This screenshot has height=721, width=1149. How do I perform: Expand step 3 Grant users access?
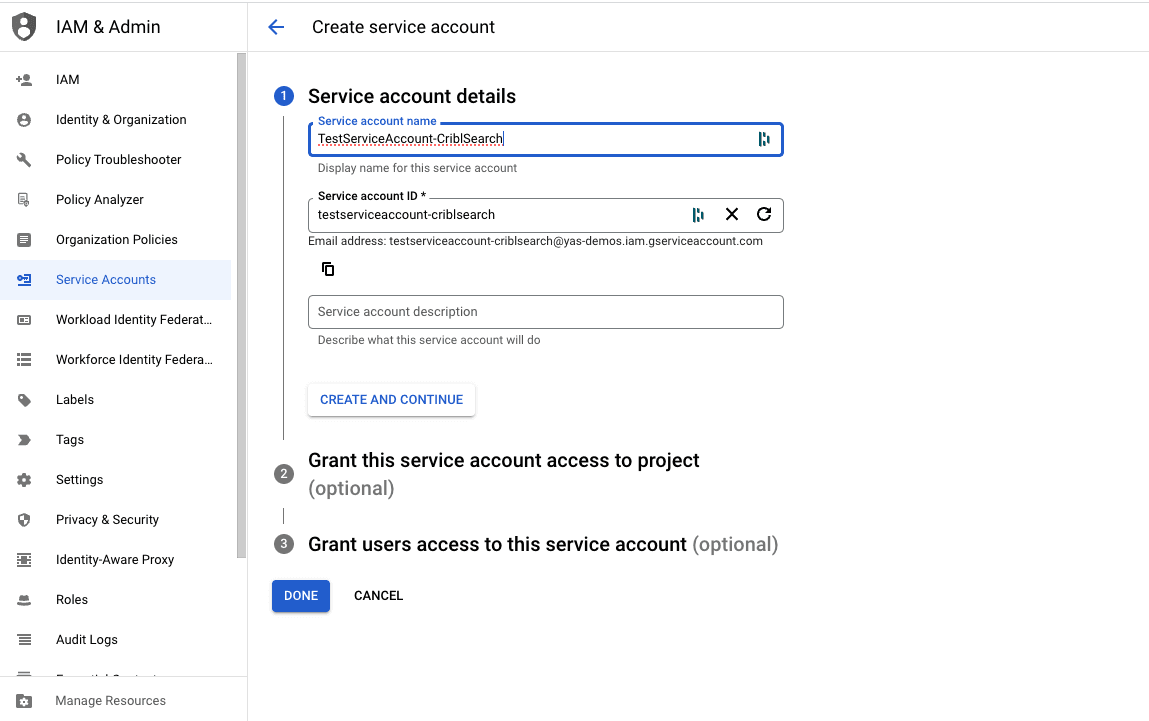point(497,545)
